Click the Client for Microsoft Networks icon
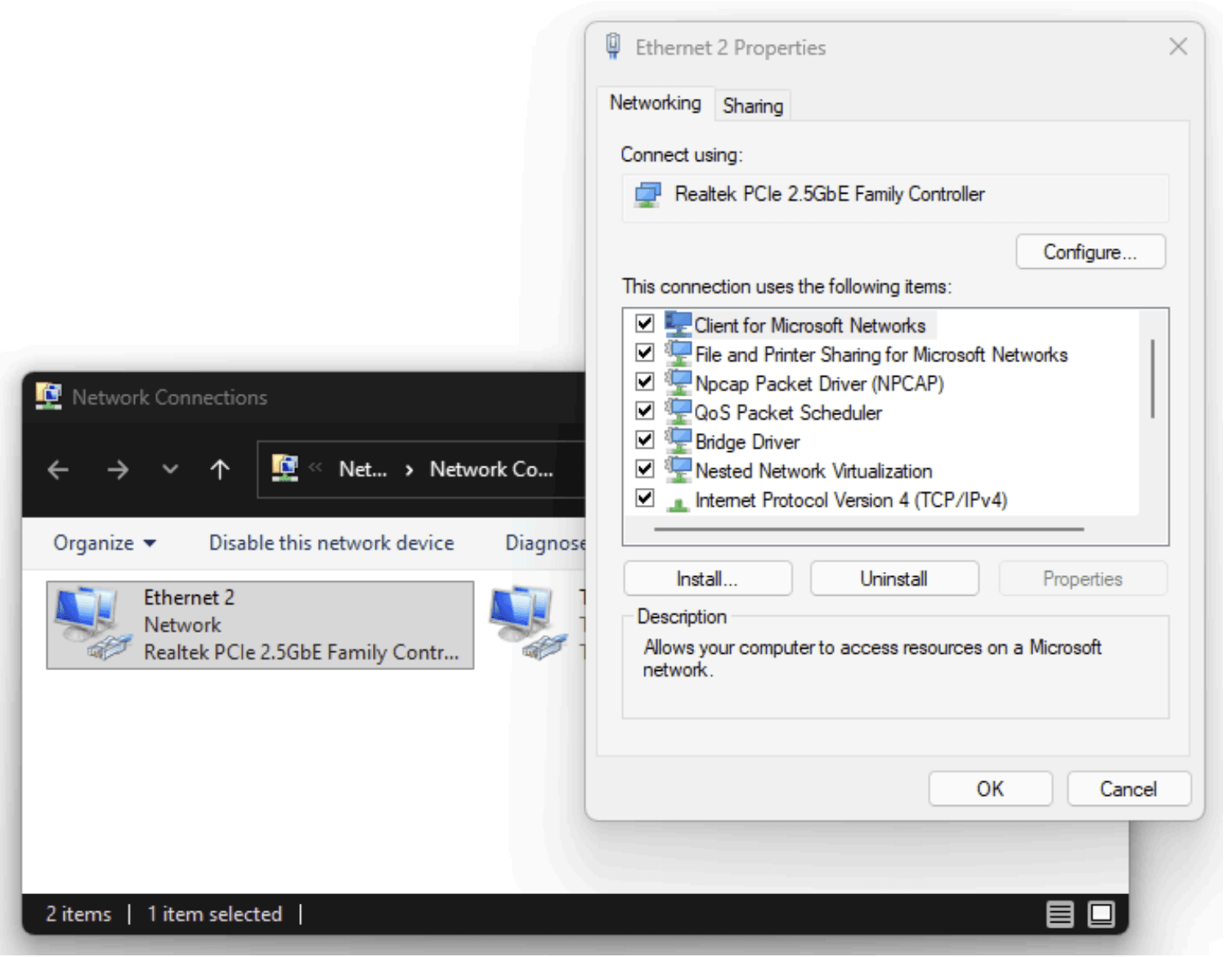 (x=677, y=324)
